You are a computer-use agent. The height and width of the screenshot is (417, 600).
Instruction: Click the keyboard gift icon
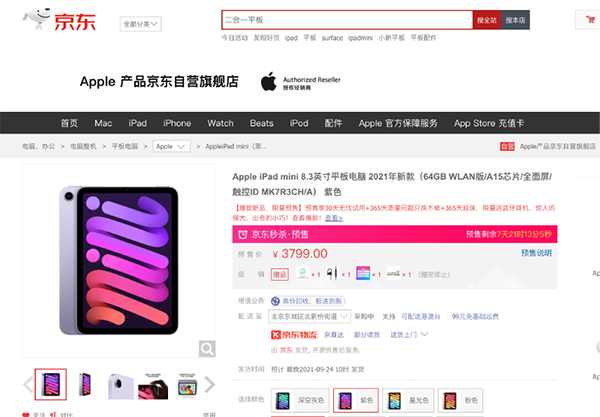(363, 274)
